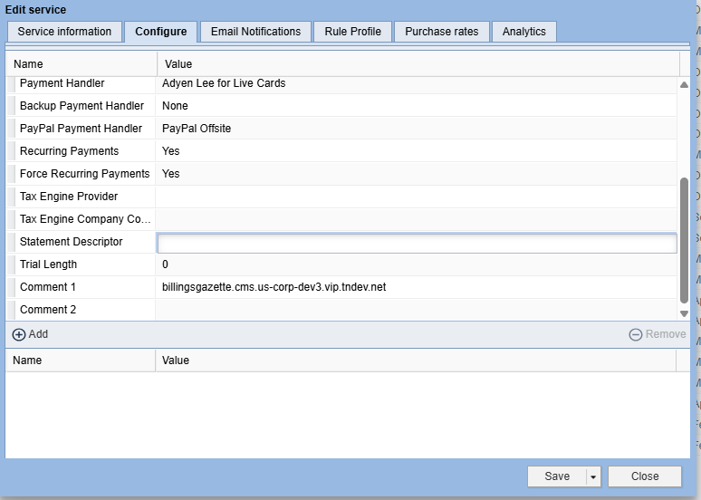Change the Payment Handler value

pos(223,83)
